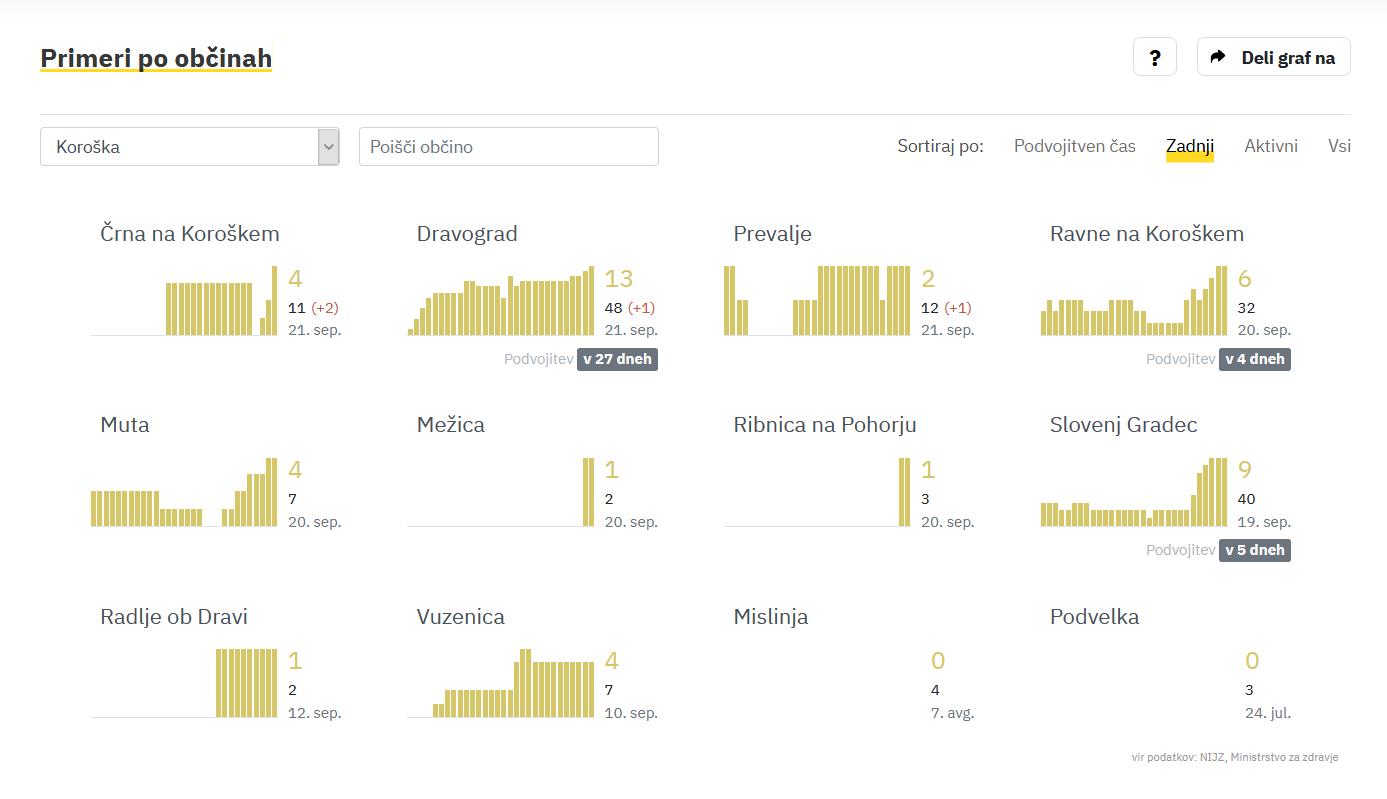This screenshot has height=799, width=1387.
Task: Click the Dravograd bar chart
Action: pos(501,300)
